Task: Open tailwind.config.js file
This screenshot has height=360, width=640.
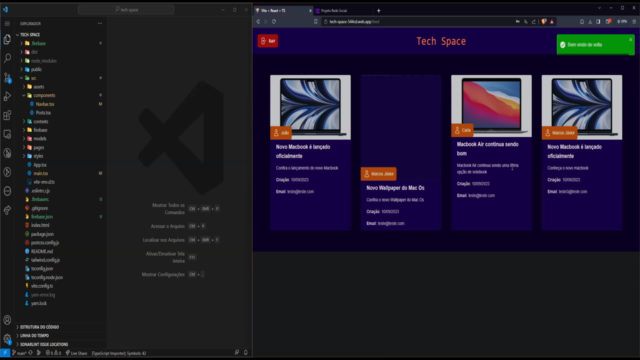Action: click(x=45, y=260)
